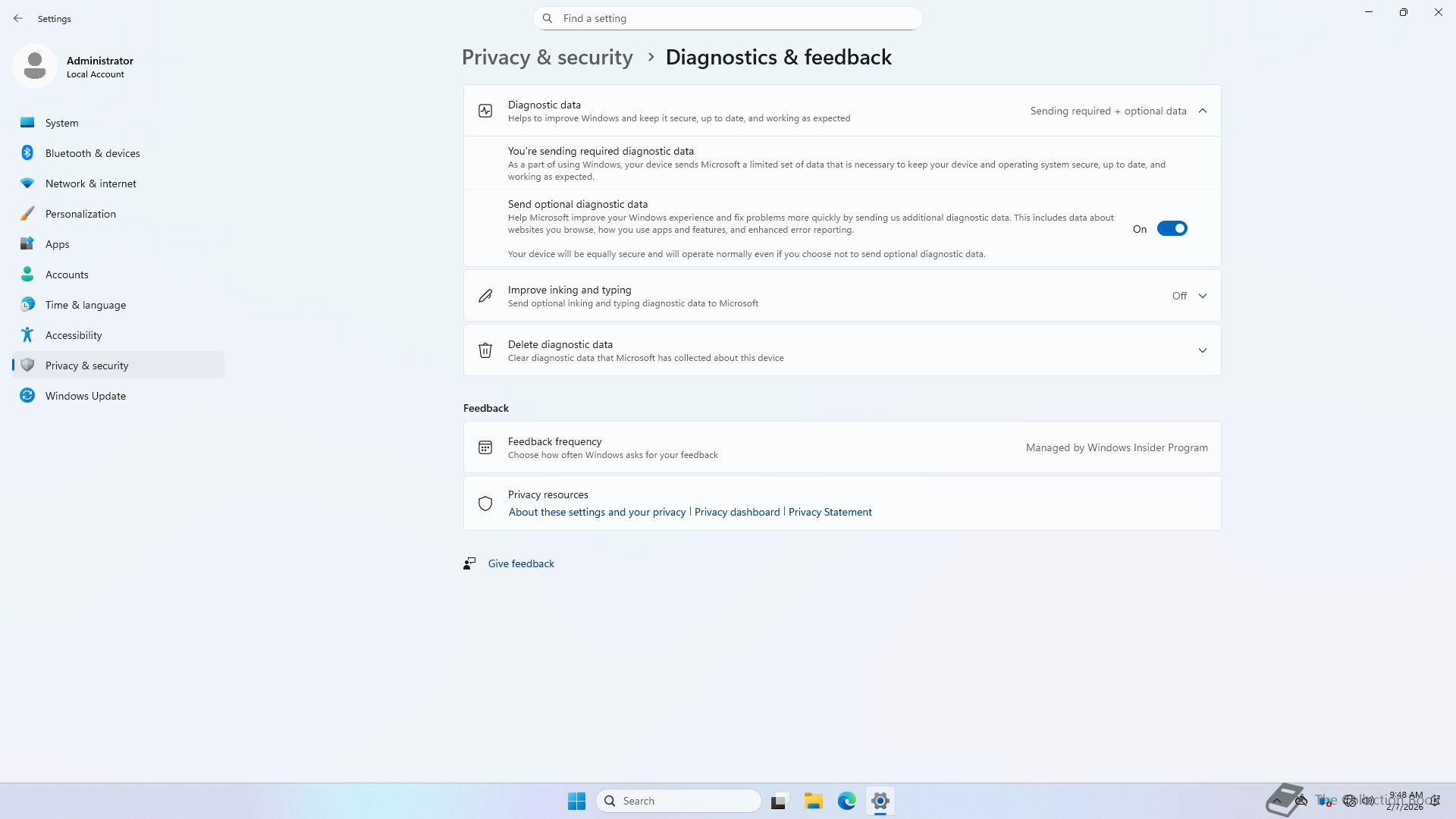1456x819 pixels.
Task: Turn off Send optional diagnostic data toggle
Action: pos(1172,229)
